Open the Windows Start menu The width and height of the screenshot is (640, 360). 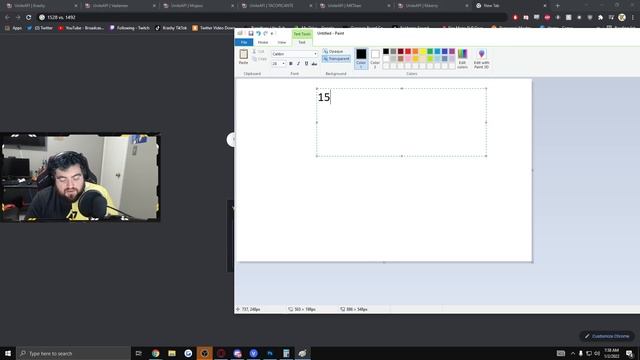coord(8,353)
